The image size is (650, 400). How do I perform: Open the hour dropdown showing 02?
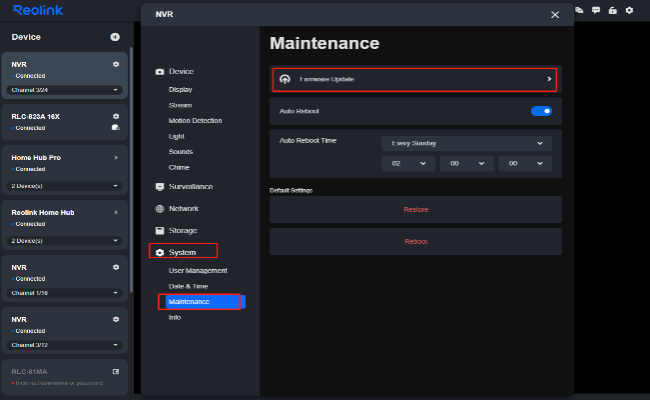(x=407, y=163)
